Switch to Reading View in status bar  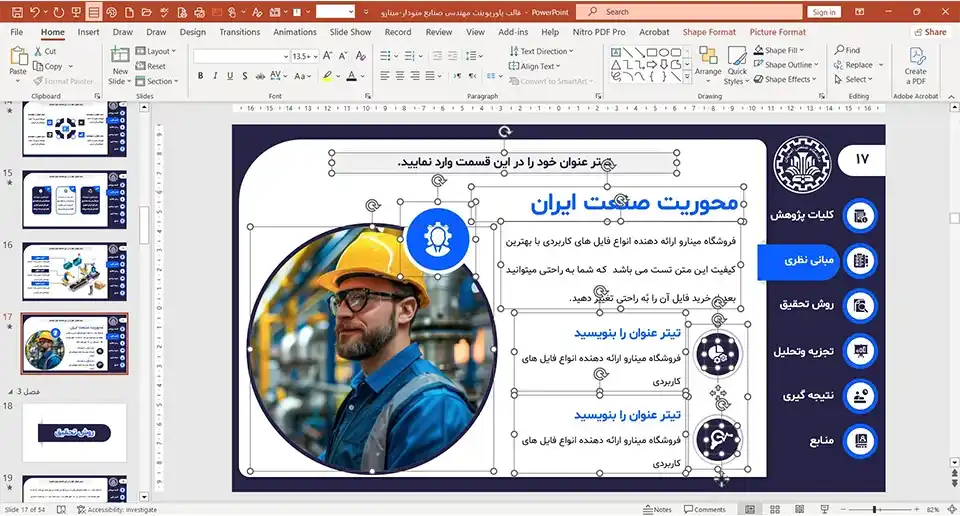point(800,509)
